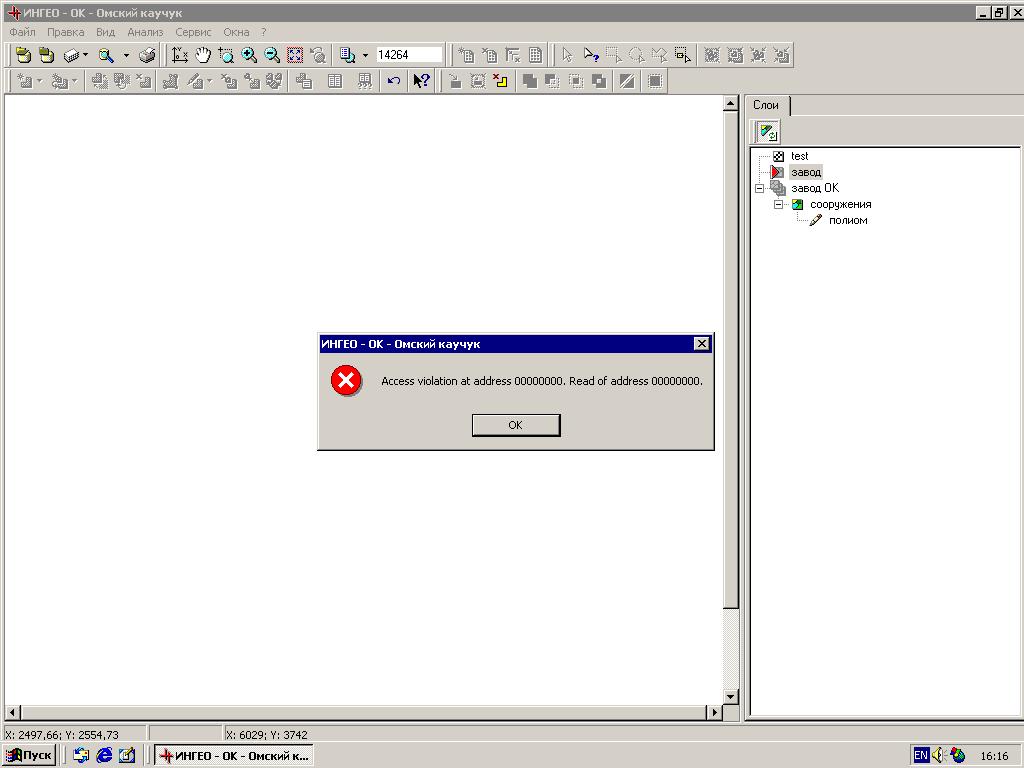The width and height of the screenshot is (1024, 768).
Task: Click the undo arrow icon
Action: [394, 81]
